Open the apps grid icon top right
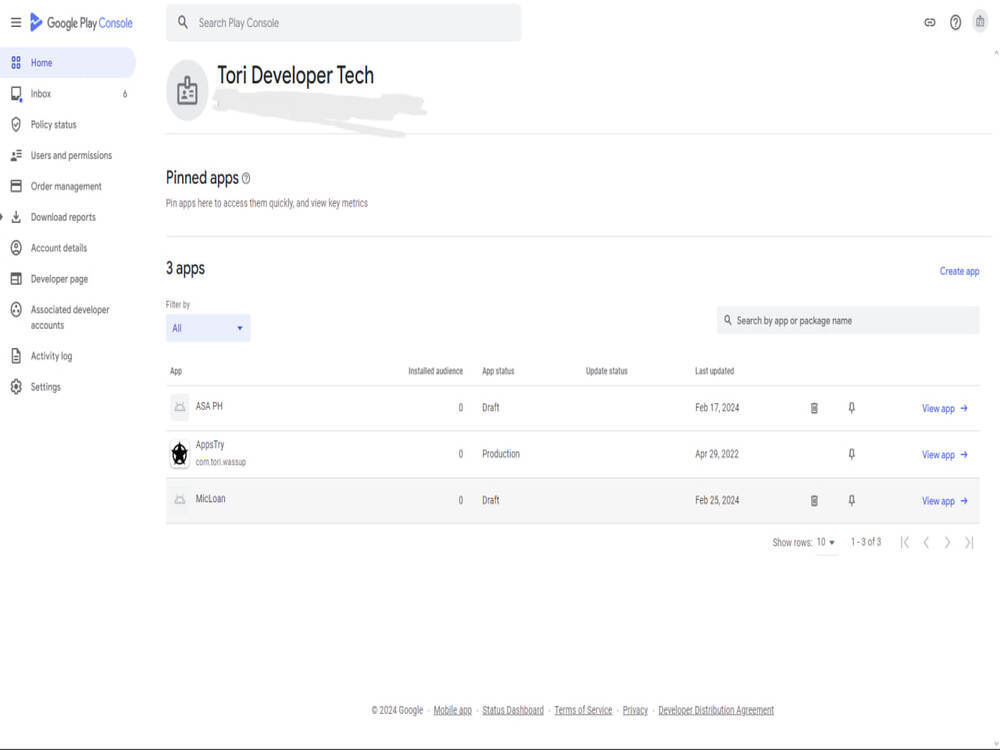The height and width of the screenshot is (750, 1000). (x=981, y=22)
